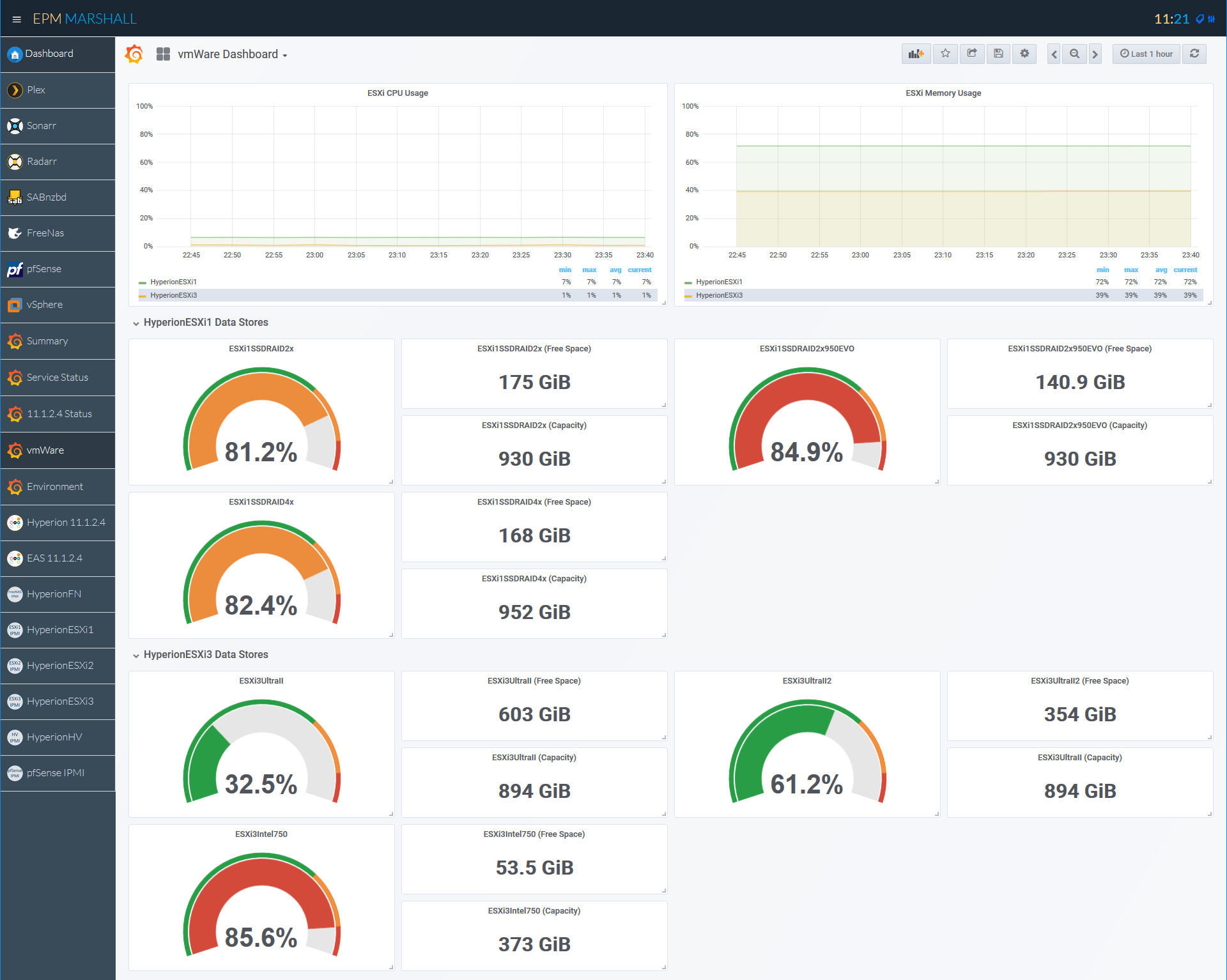
Task: Open HyperionHV sidebar item
Action: [x=58, y=737]
